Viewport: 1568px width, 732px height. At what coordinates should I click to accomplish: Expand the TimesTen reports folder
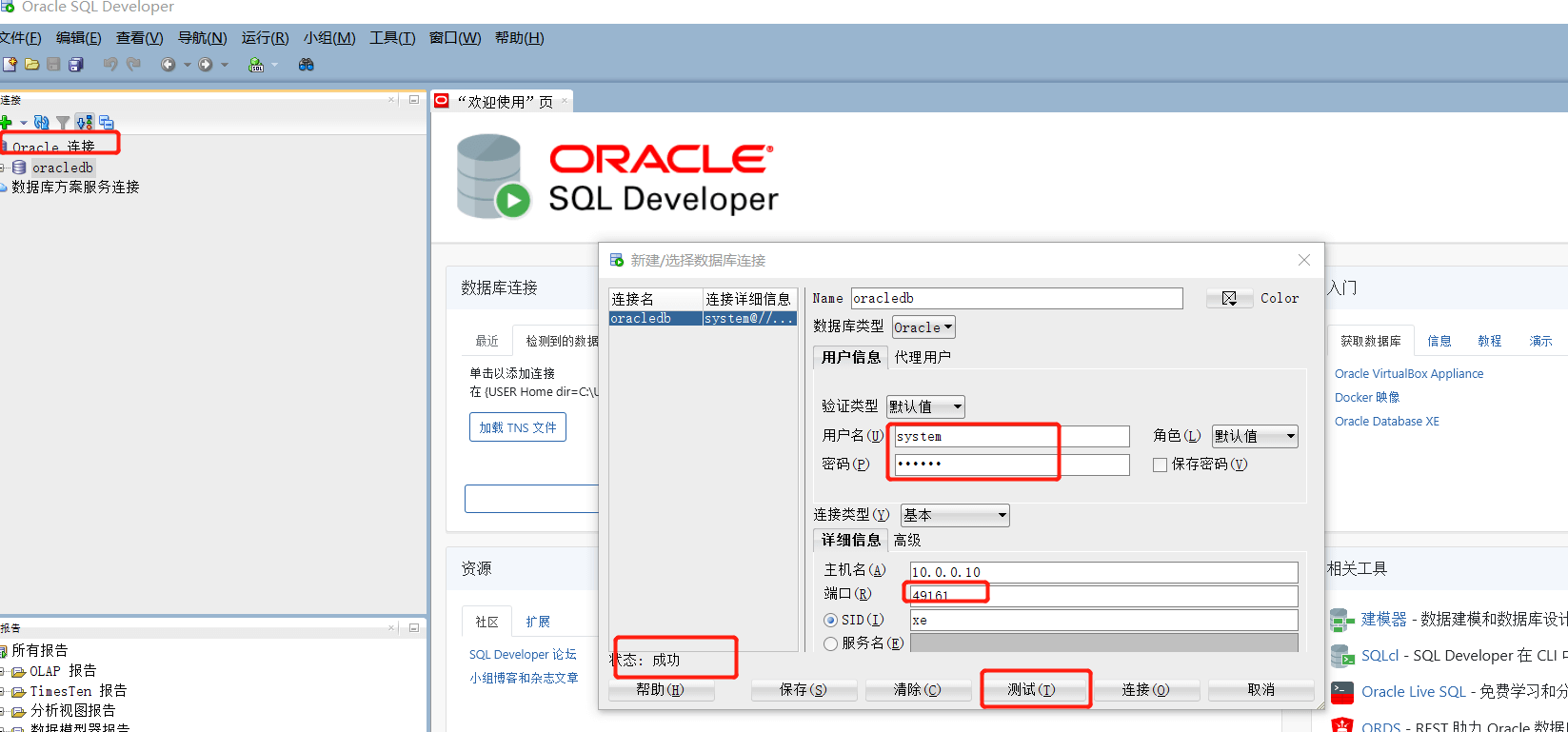click(x=3, y=691)
